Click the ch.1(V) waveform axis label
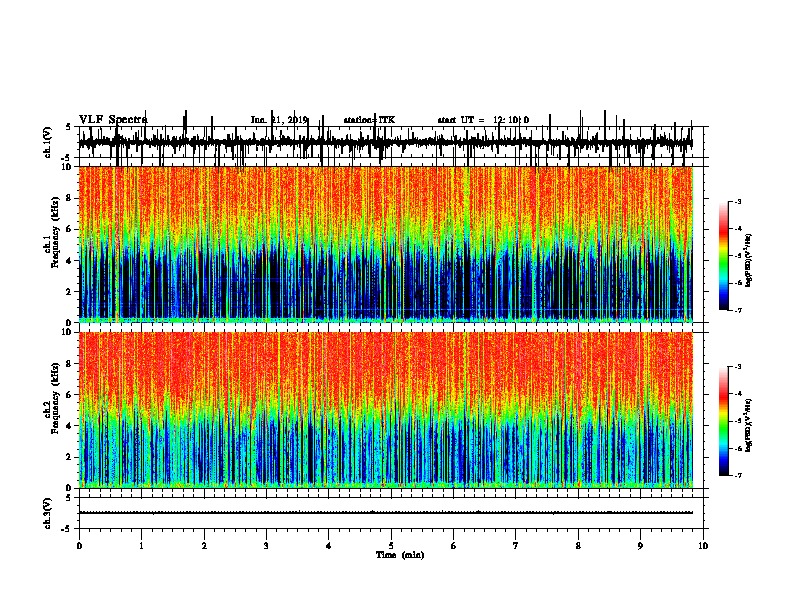792x612 pixels. click(48, 142)
